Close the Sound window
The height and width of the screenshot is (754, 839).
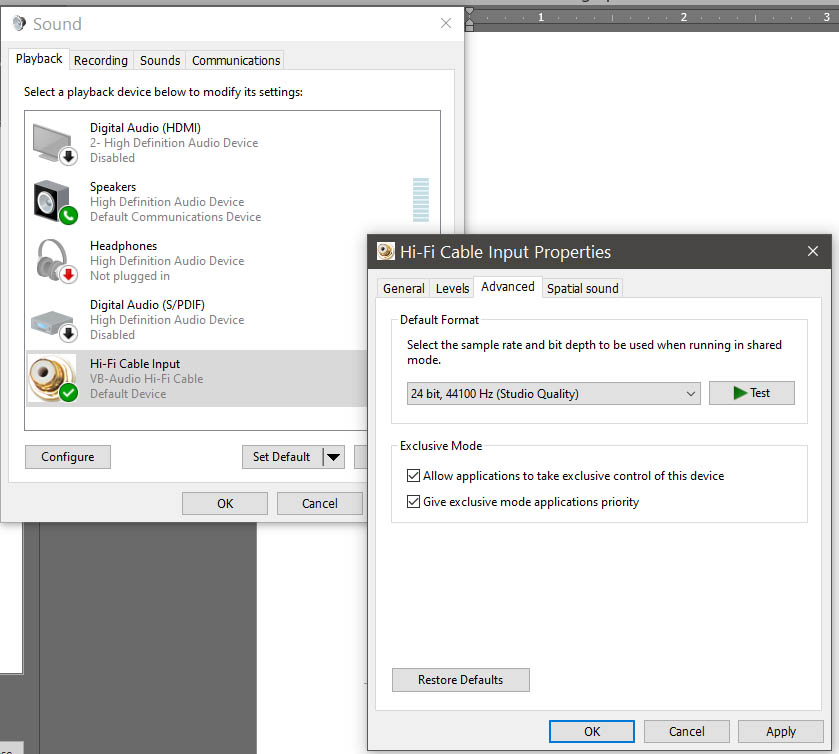(446, 23)
